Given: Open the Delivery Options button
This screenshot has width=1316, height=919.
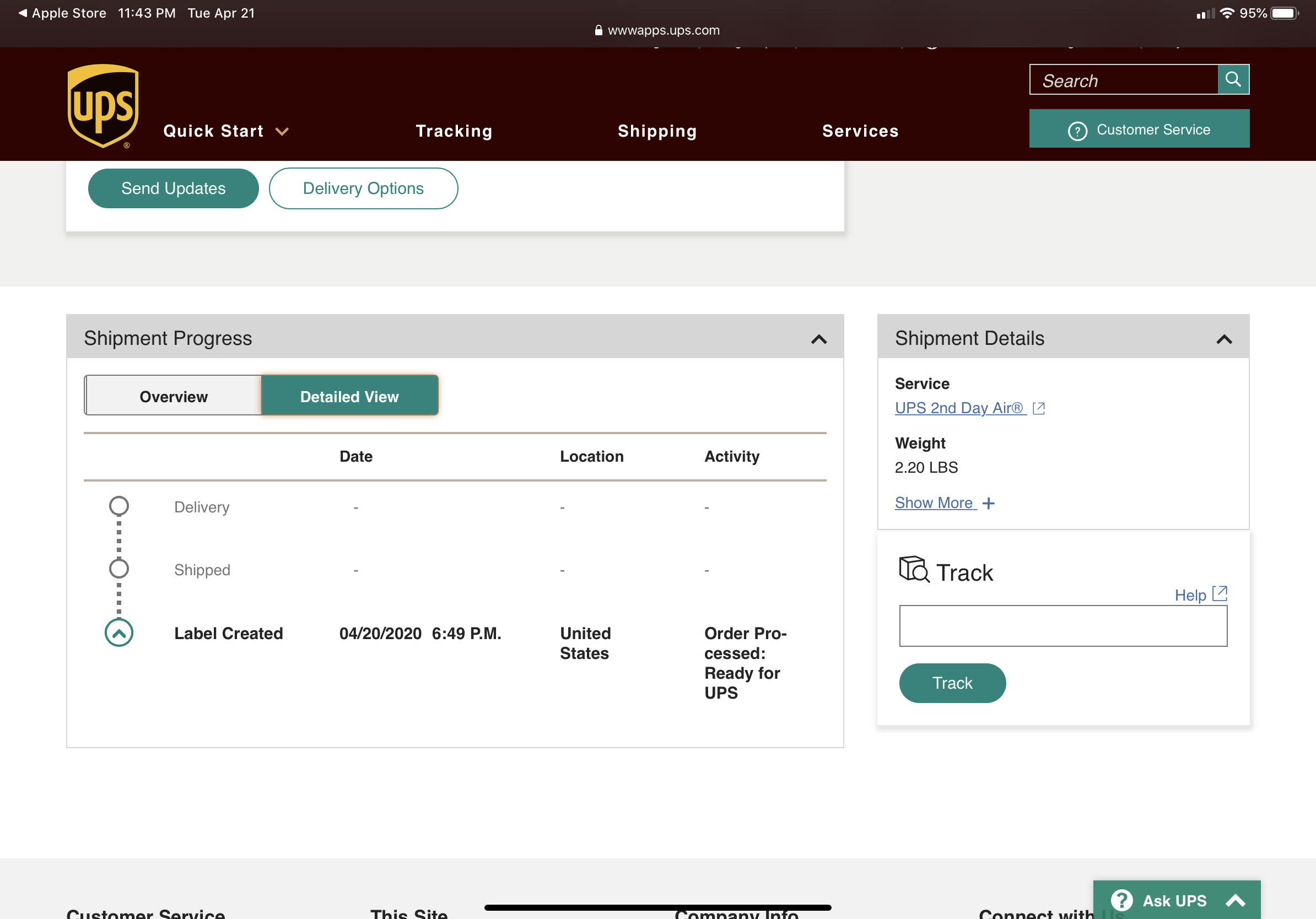Looking at the screenshot, I should [x=363, y=188].
